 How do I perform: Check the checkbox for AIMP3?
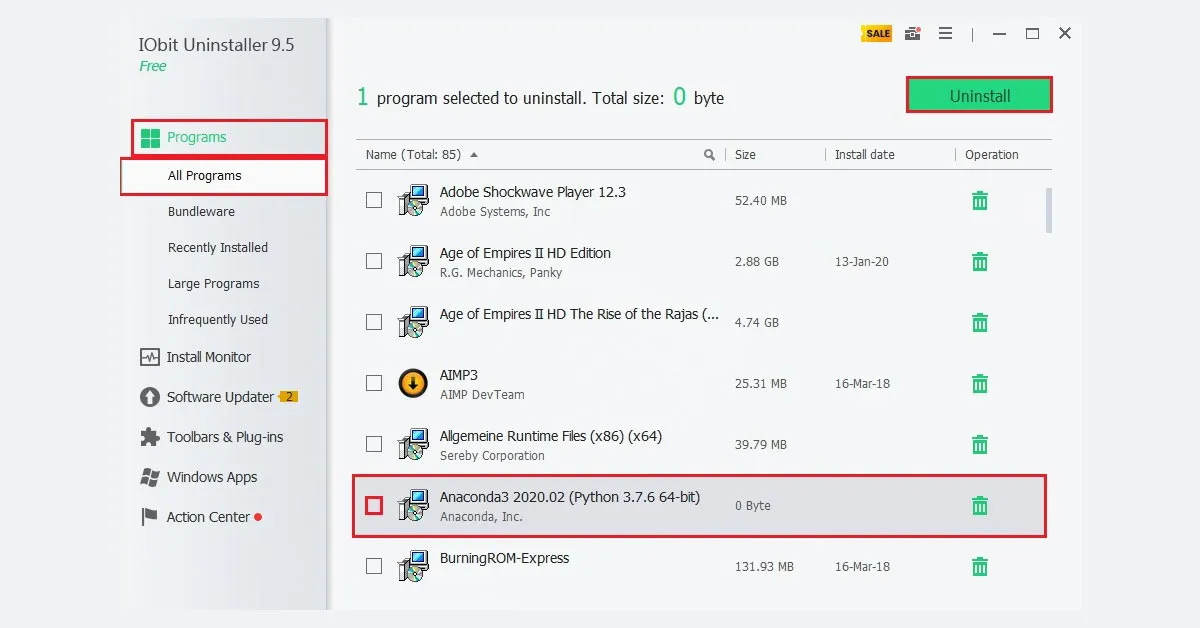pyautogui.click(x=374, y=383)
